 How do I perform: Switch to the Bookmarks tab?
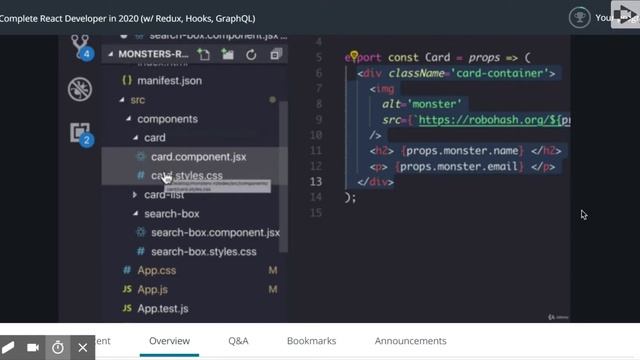pos(311,341)
